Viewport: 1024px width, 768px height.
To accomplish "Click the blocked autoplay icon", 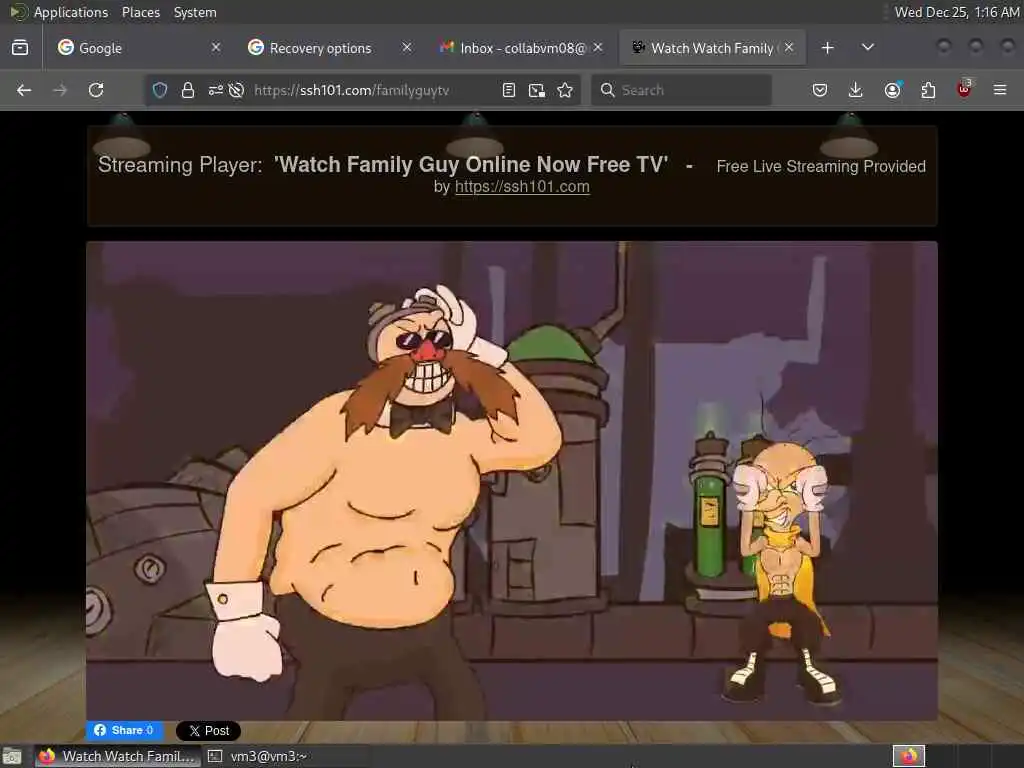I will (236, 90).
